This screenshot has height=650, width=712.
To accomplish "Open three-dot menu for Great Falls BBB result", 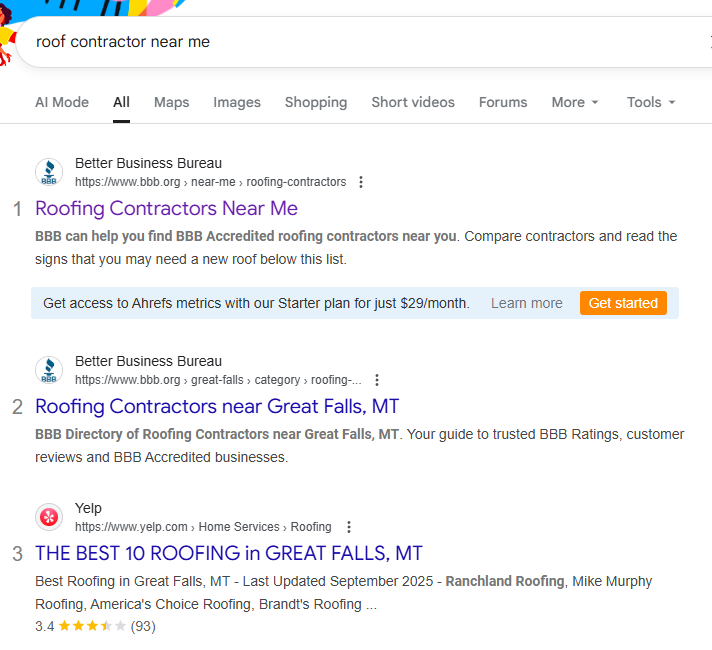I will [377, 380].
